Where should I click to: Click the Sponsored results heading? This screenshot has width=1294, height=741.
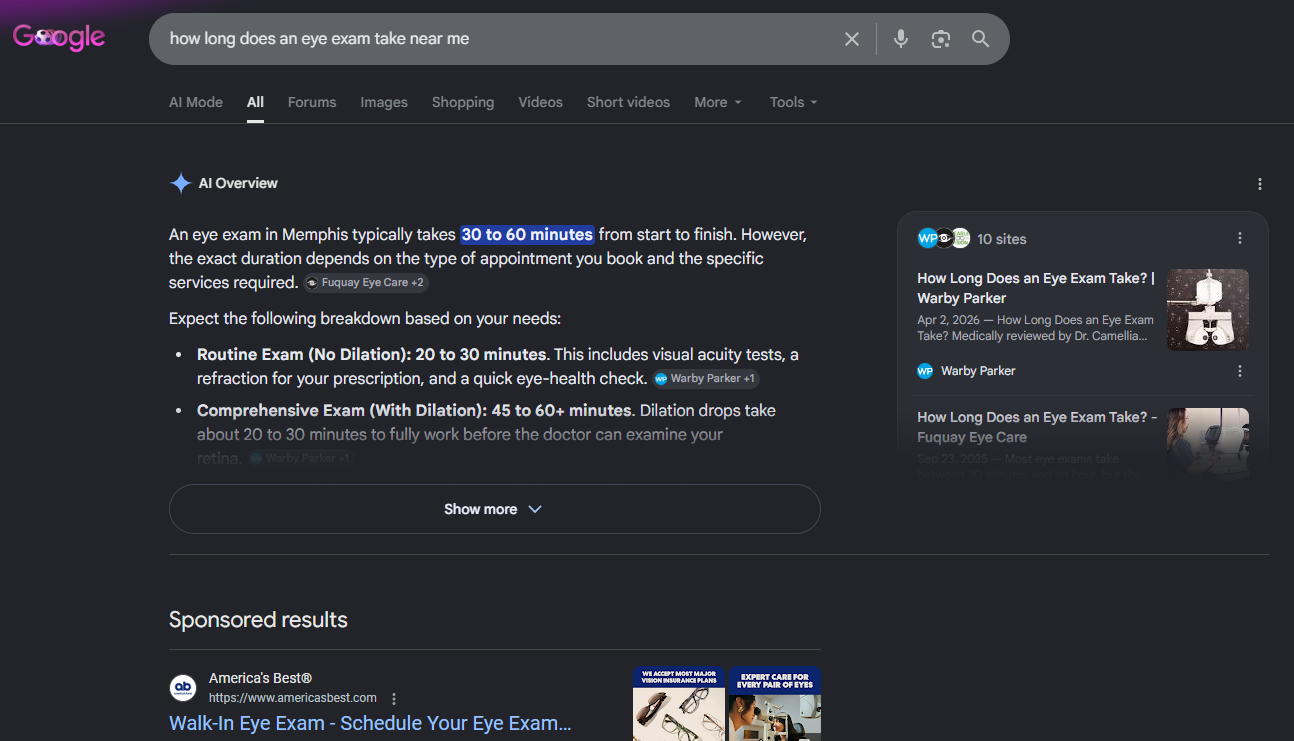tap(258, 620)
